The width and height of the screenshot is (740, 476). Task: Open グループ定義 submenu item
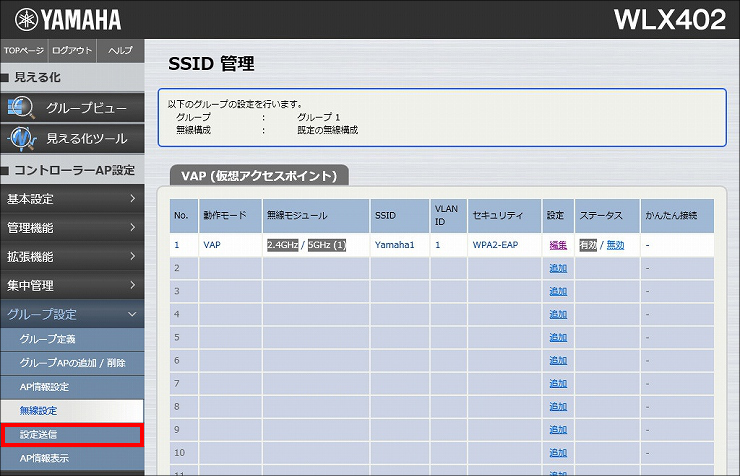click(x=72, y=339)
